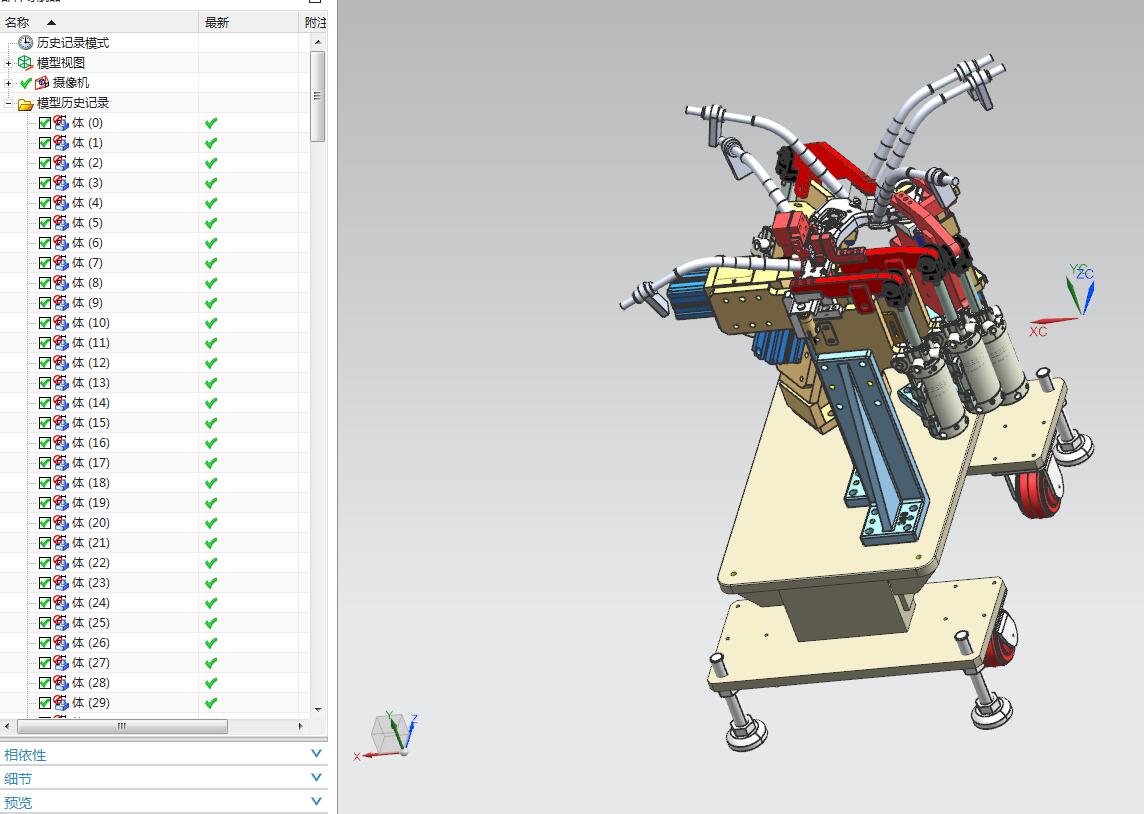Click the view triad orientation cube
This screenshot has height=814, width=1144.
coord(388,733)
